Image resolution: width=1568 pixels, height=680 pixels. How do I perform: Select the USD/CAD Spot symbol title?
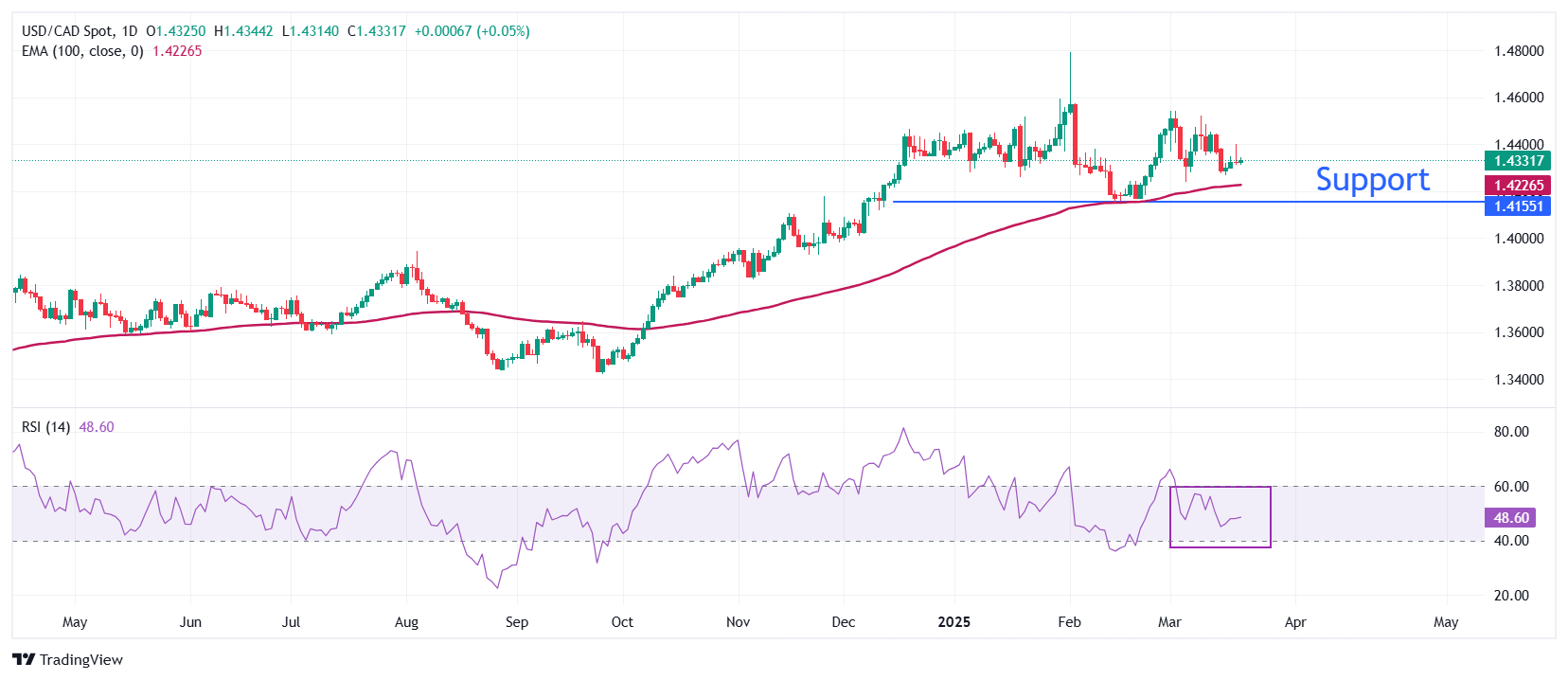point(66,31)
